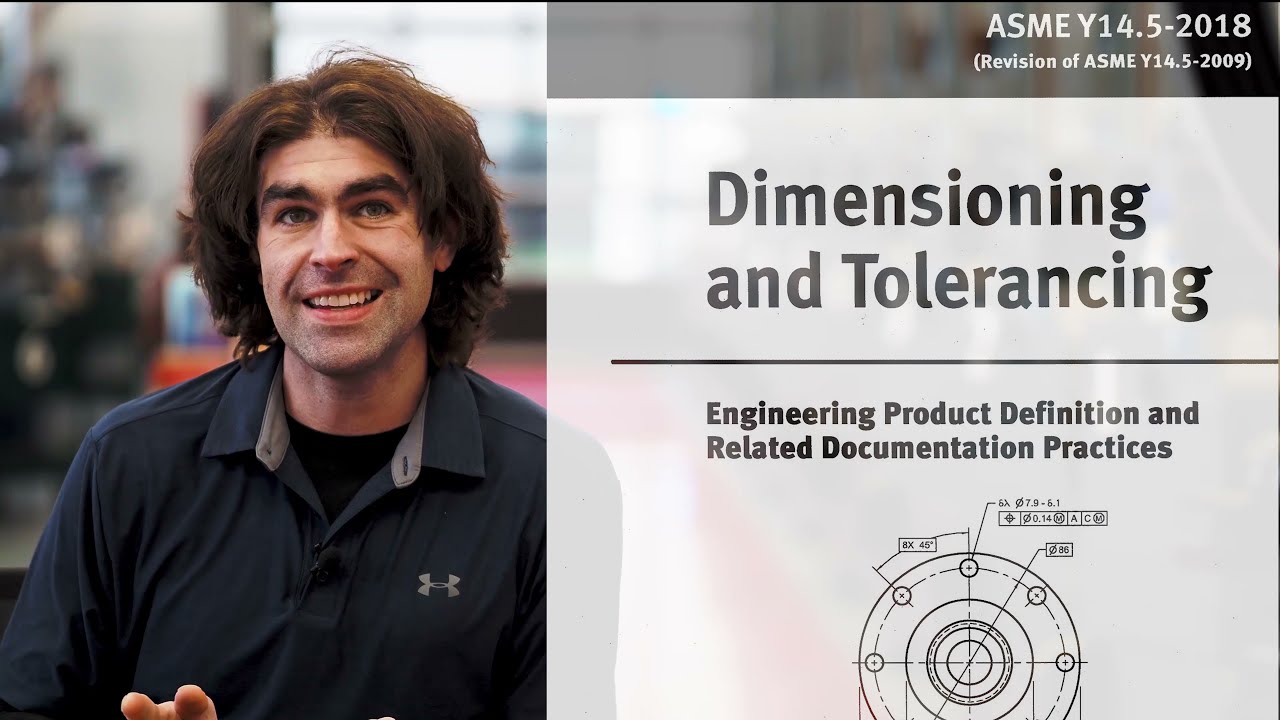Click the "Ø0.14" feature control frame
Viewport: 1280px width, 720px height.
point(1052,518)
